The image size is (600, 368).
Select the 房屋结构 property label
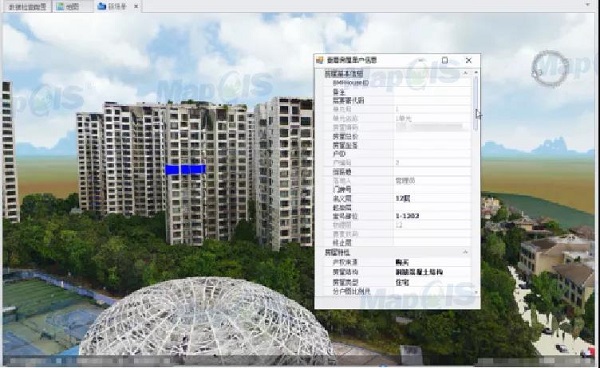tap(345, 272)
